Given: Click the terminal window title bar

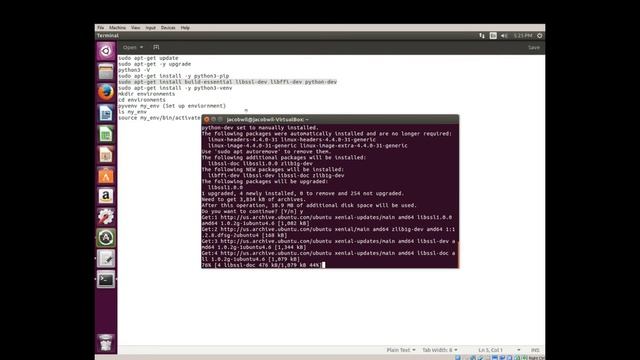Looking at the screenshot, I should 330,119.
